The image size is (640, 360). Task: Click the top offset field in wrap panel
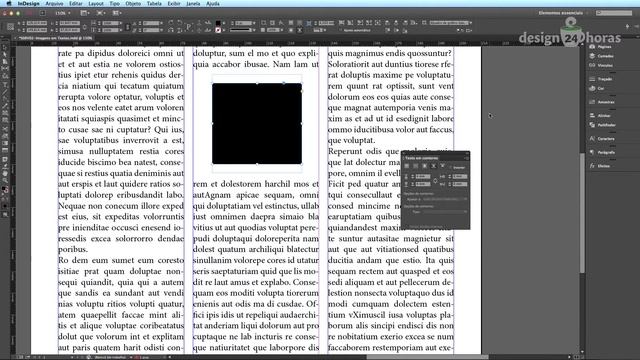(x=422, y=176)
